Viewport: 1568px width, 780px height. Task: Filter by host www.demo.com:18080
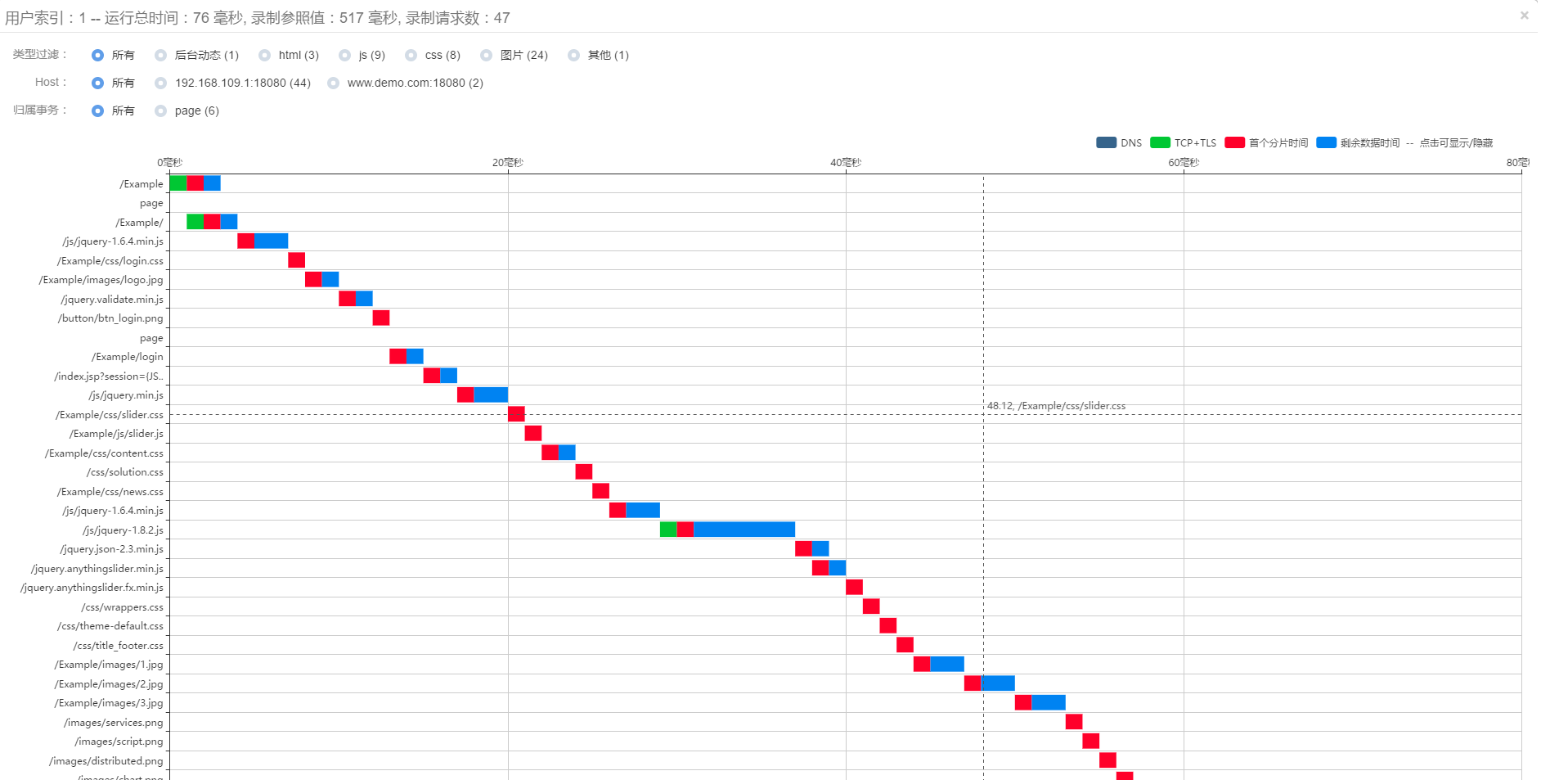tap(334, 83)
